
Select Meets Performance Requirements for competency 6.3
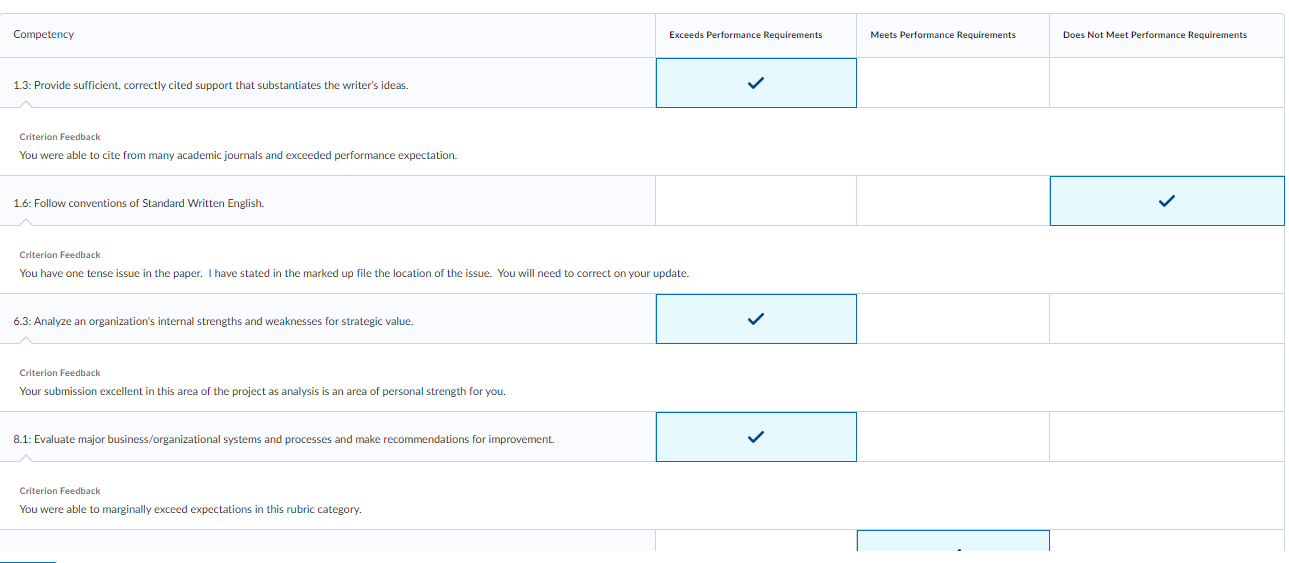952,319
